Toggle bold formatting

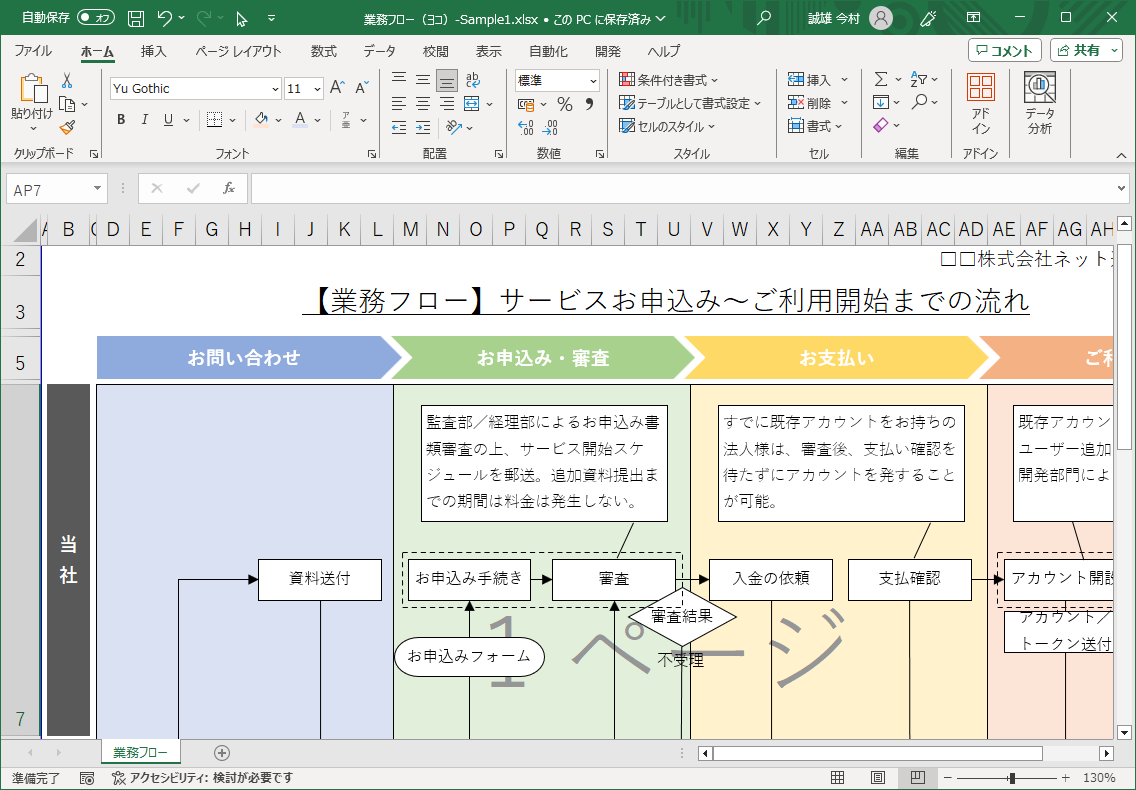pos(120,119)
